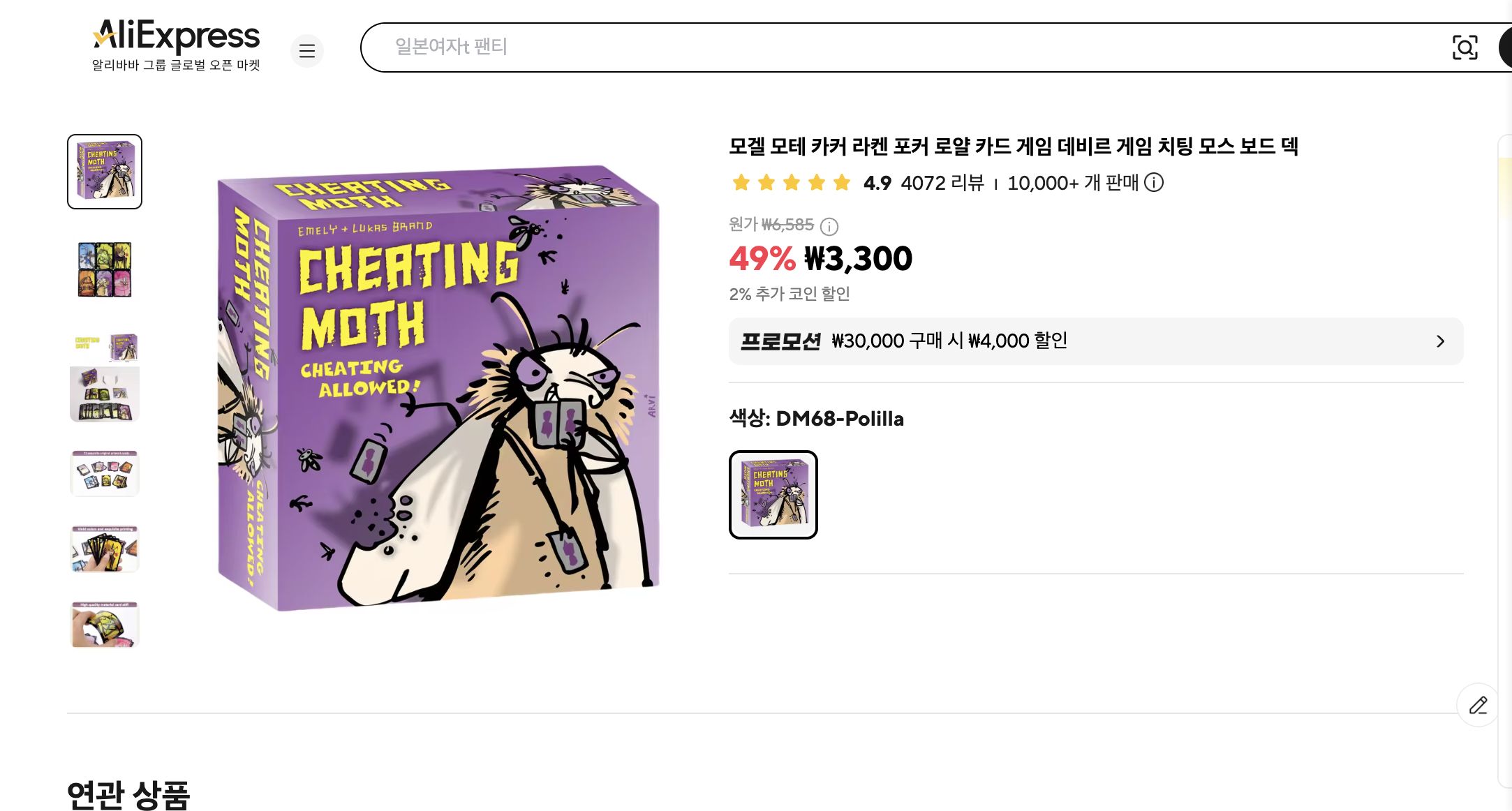
Task: Click the image search camera icon
Action: coord(1466,47)
